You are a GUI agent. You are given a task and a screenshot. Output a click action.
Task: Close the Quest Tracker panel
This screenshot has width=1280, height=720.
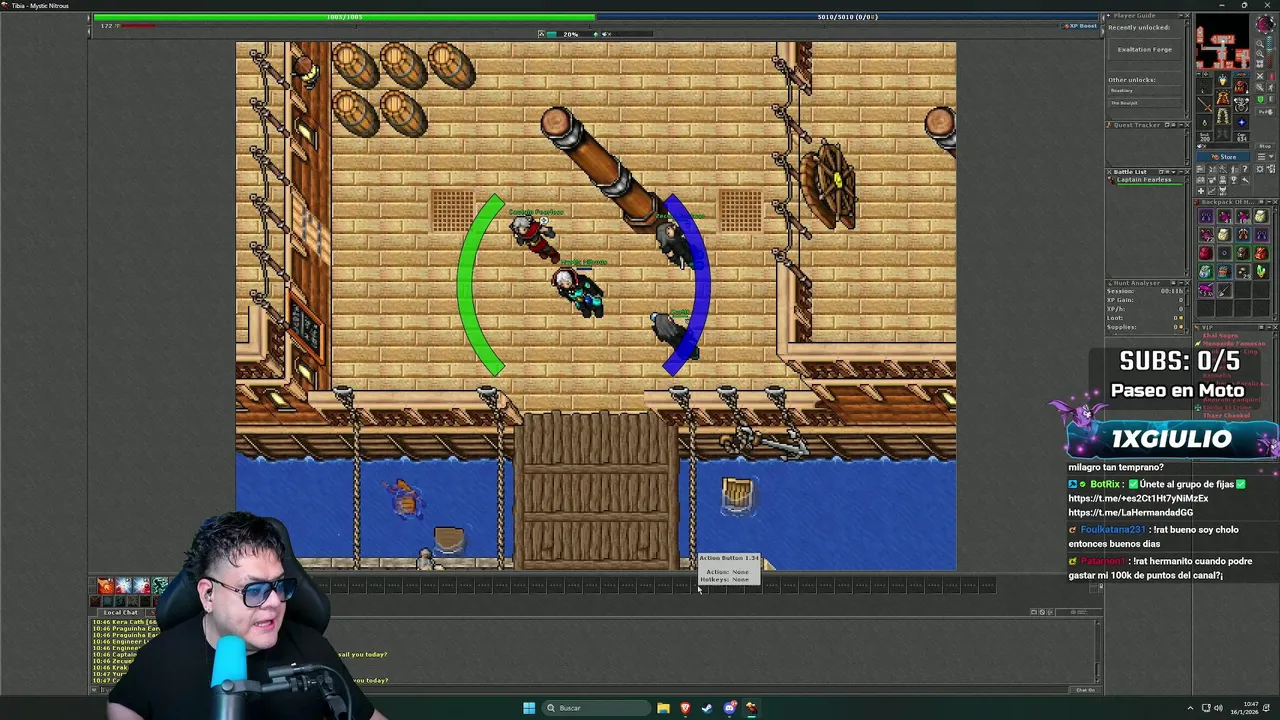(x=1187, y=125)
